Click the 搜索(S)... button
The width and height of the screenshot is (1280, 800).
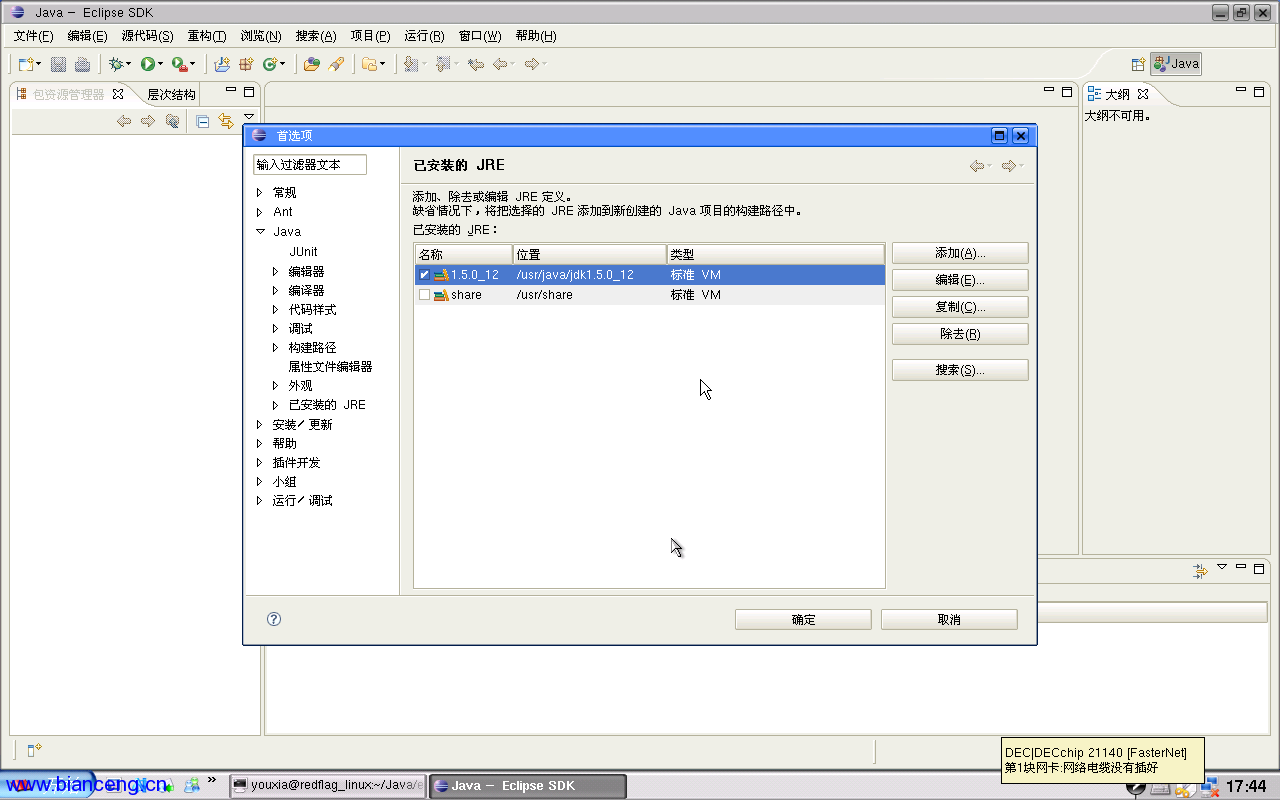pyautogui.click(x=960, y=370)
